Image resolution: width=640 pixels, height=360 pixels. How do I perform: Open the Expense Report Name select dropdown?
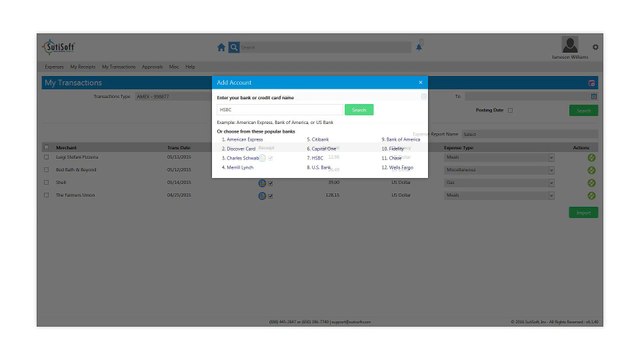[530, 134]
